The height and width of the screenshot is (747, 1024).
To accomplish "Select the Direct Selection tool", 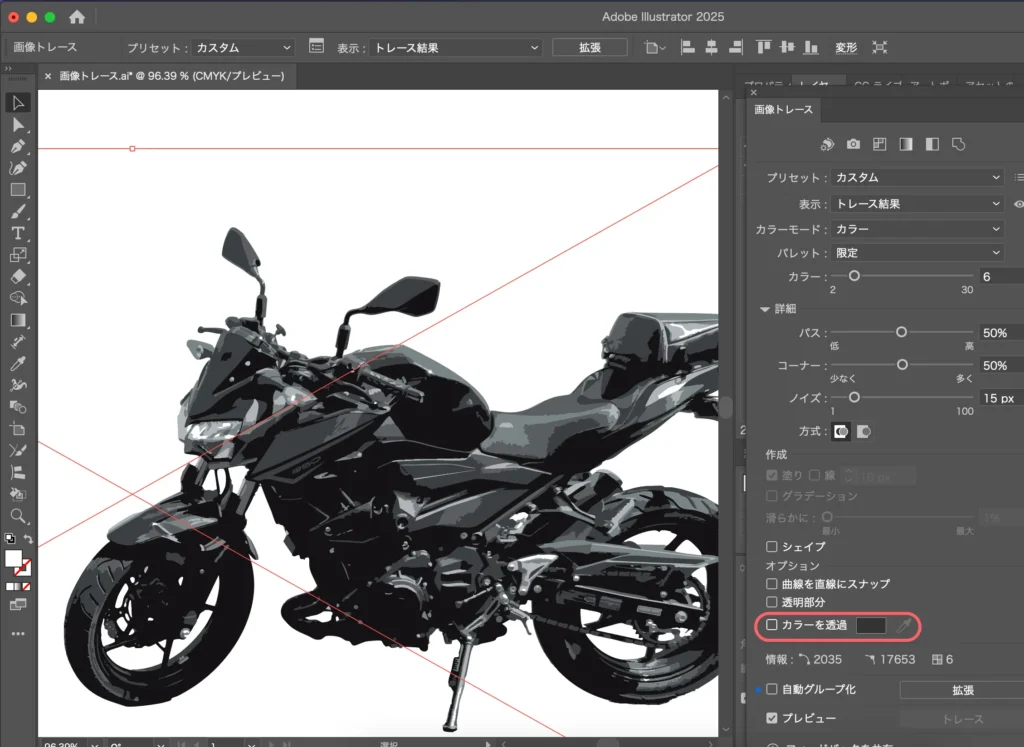I will (18, 124).
